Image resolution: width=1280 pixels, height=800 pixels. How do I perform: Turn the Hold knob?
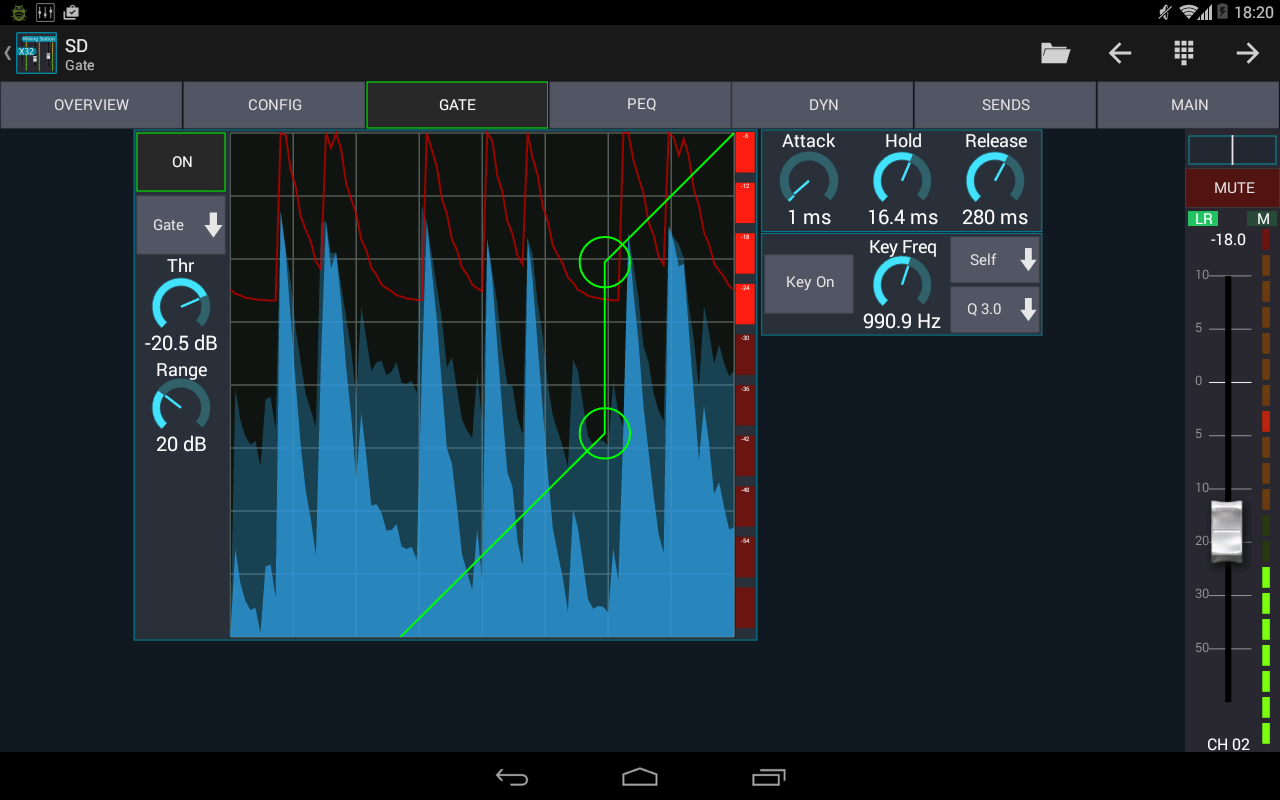click(x=901, y=180)
